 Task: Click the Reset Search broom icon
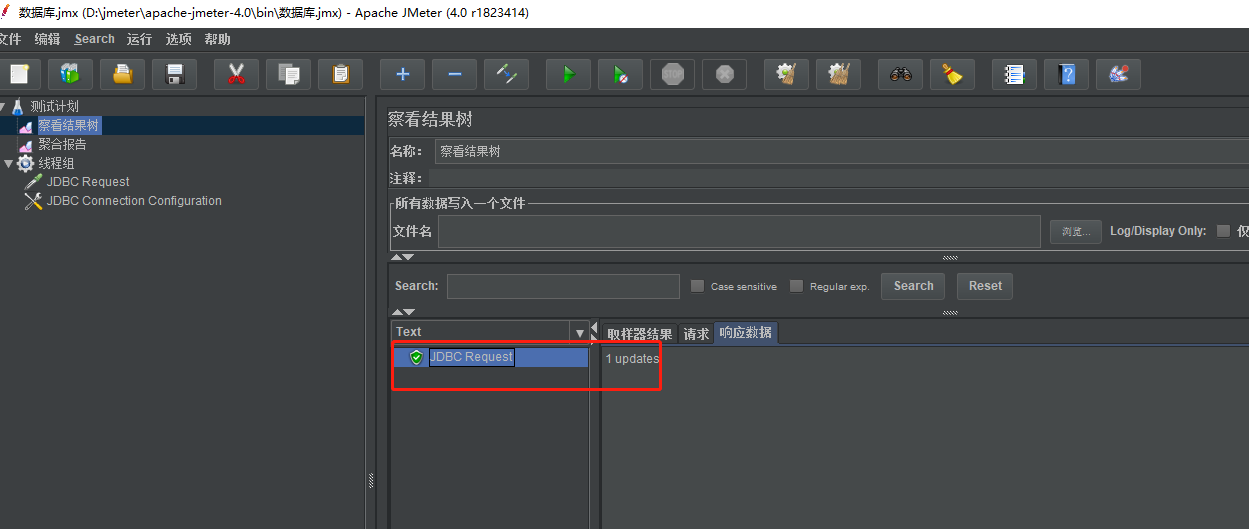pos(952,74)
